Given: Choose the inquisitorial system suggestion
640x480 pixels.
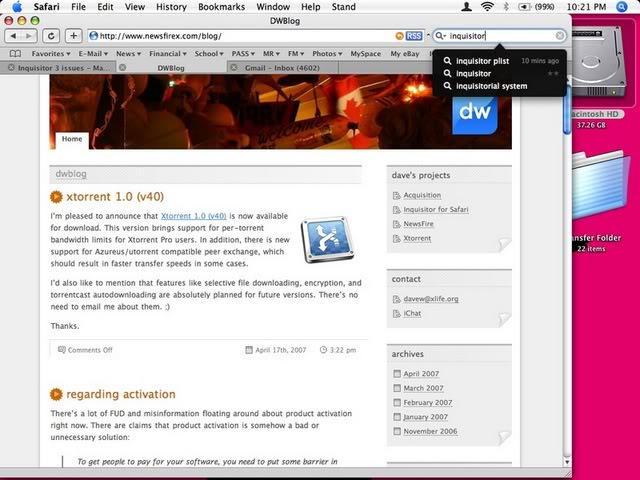Looking at the screenshot, I should pyautogui.click(x=500, y=86).
